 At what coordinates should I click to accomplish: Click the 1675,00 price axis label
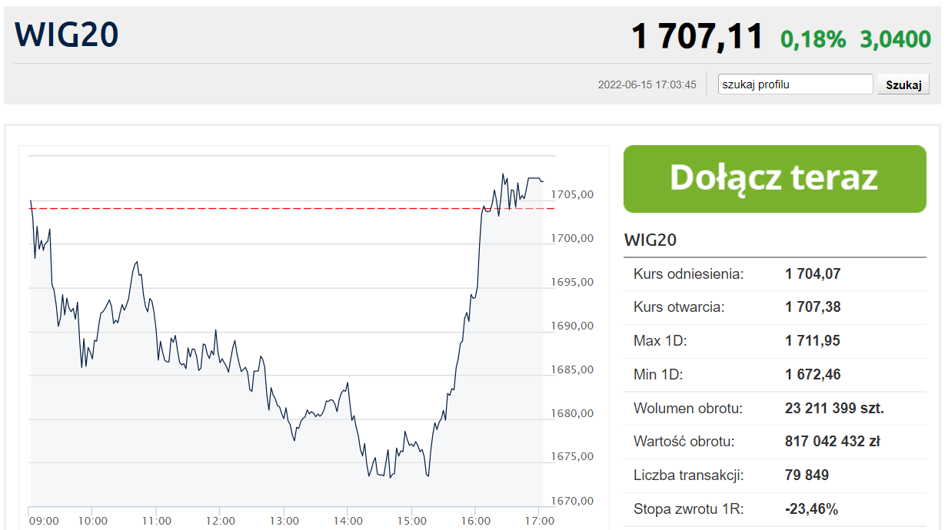pyautogui.click(x=572, y=456)
